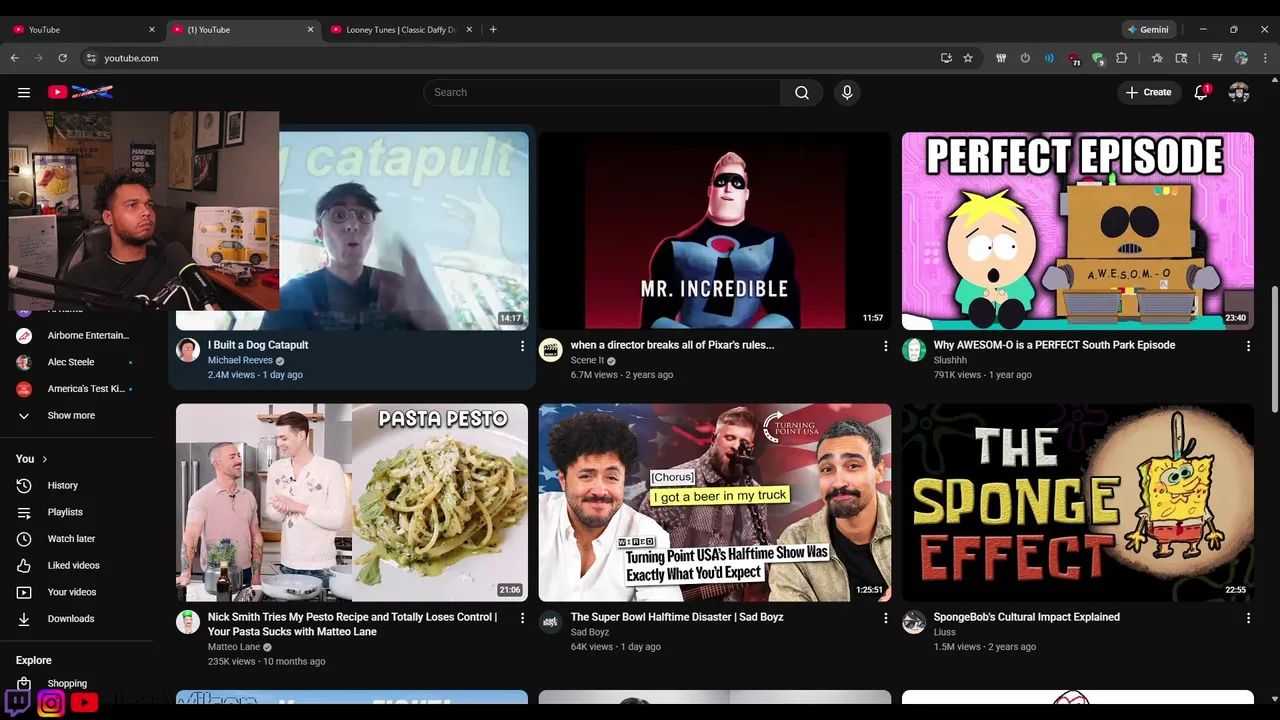1280x720 pixels.
Task: Click Matteo Lane channel avatar
Action: point(188,622)
